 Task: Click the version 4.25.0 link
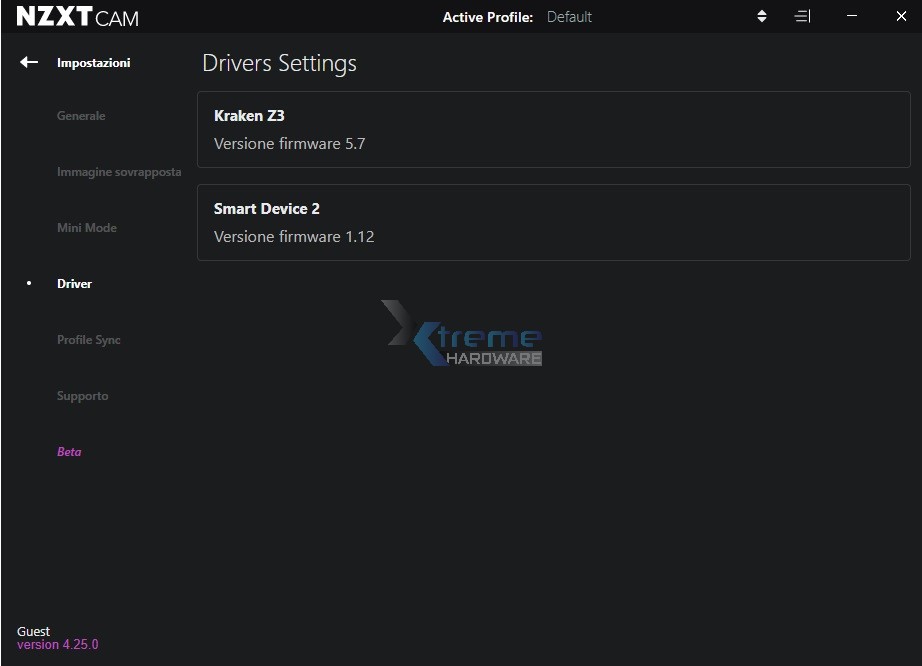click(x=58, y=645)
